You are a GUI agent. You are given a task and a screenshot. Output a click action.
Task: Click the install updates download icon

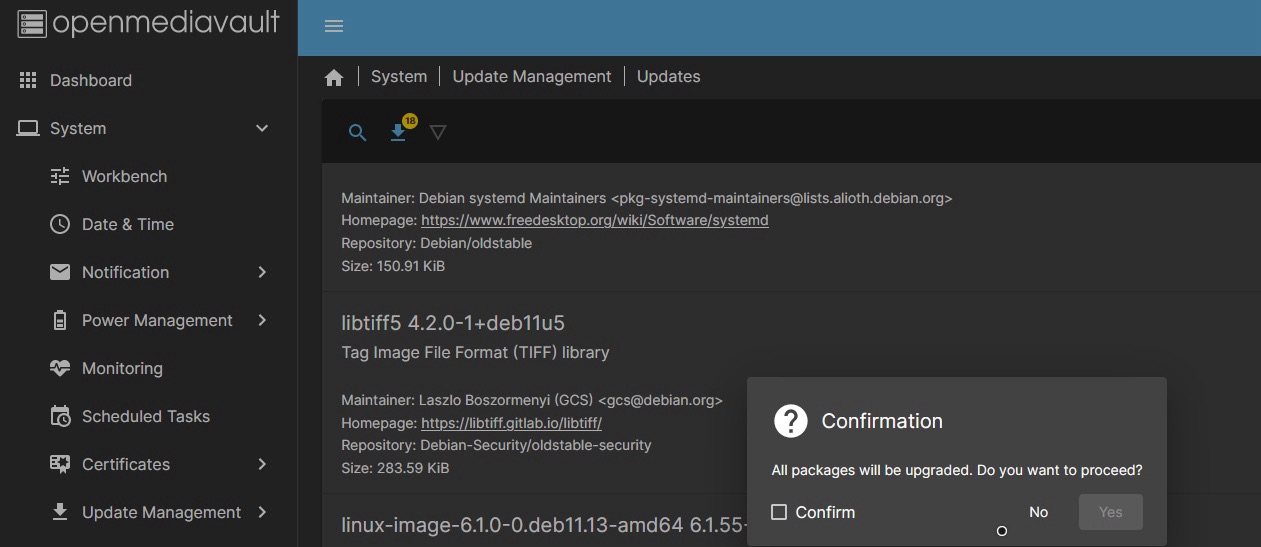click(398, 132)
